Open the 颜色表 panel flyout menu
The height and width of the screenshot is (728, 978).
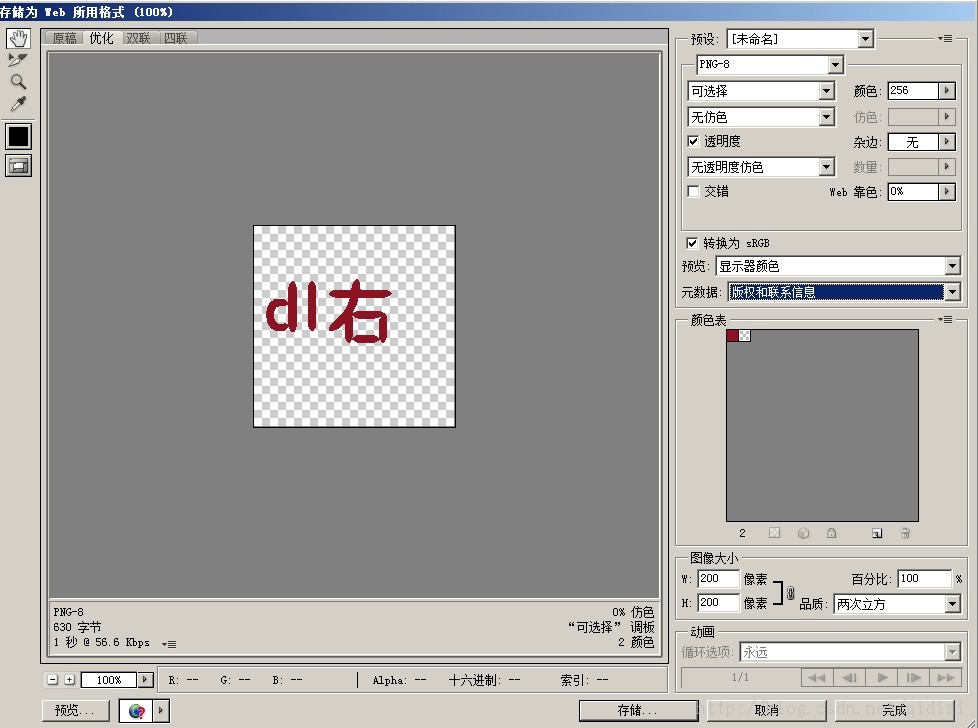pos(946,319)
